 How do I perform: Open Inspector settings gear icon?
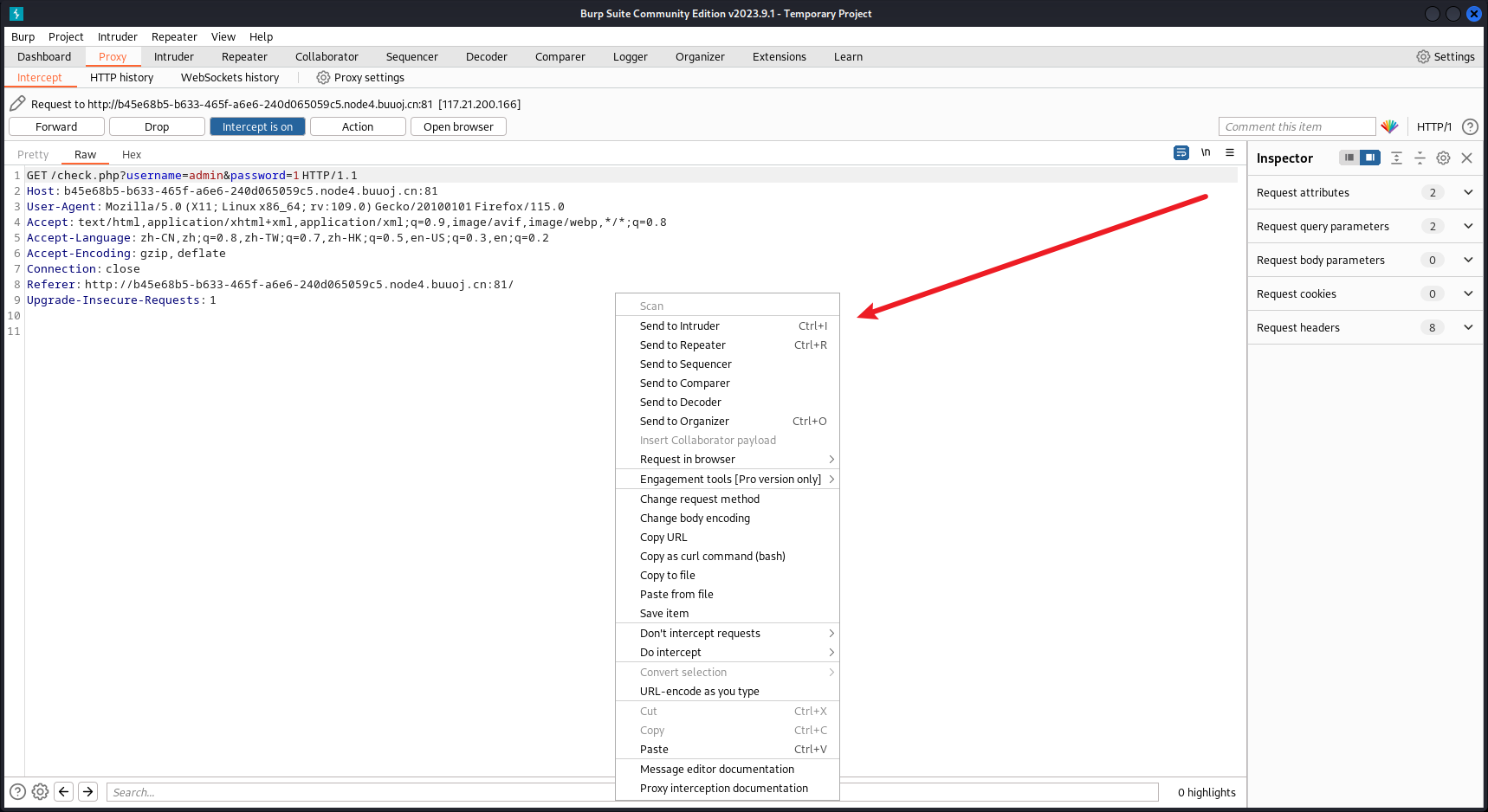coord(1443,158)
